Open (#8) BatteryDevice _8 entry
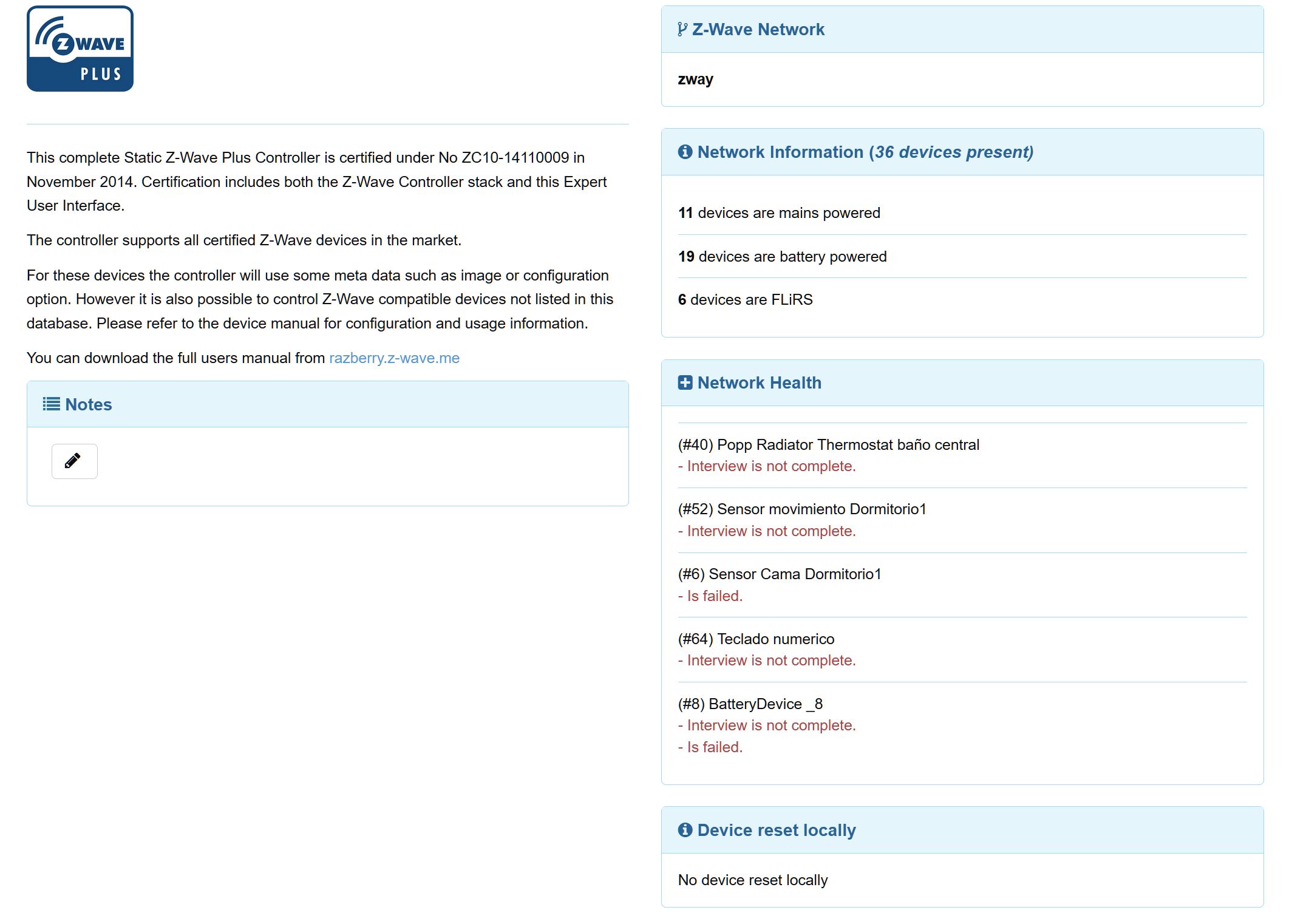 coord(750,704)
